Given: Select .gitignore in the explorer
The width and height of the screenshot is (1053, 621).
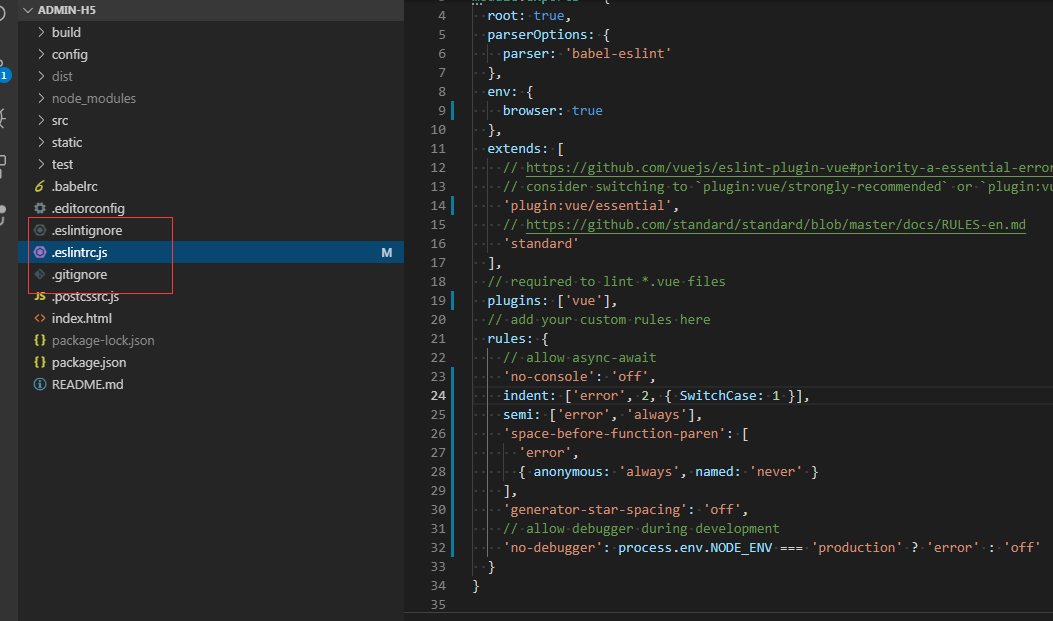Looking at the screenshot, I should [x=80, y=274].
